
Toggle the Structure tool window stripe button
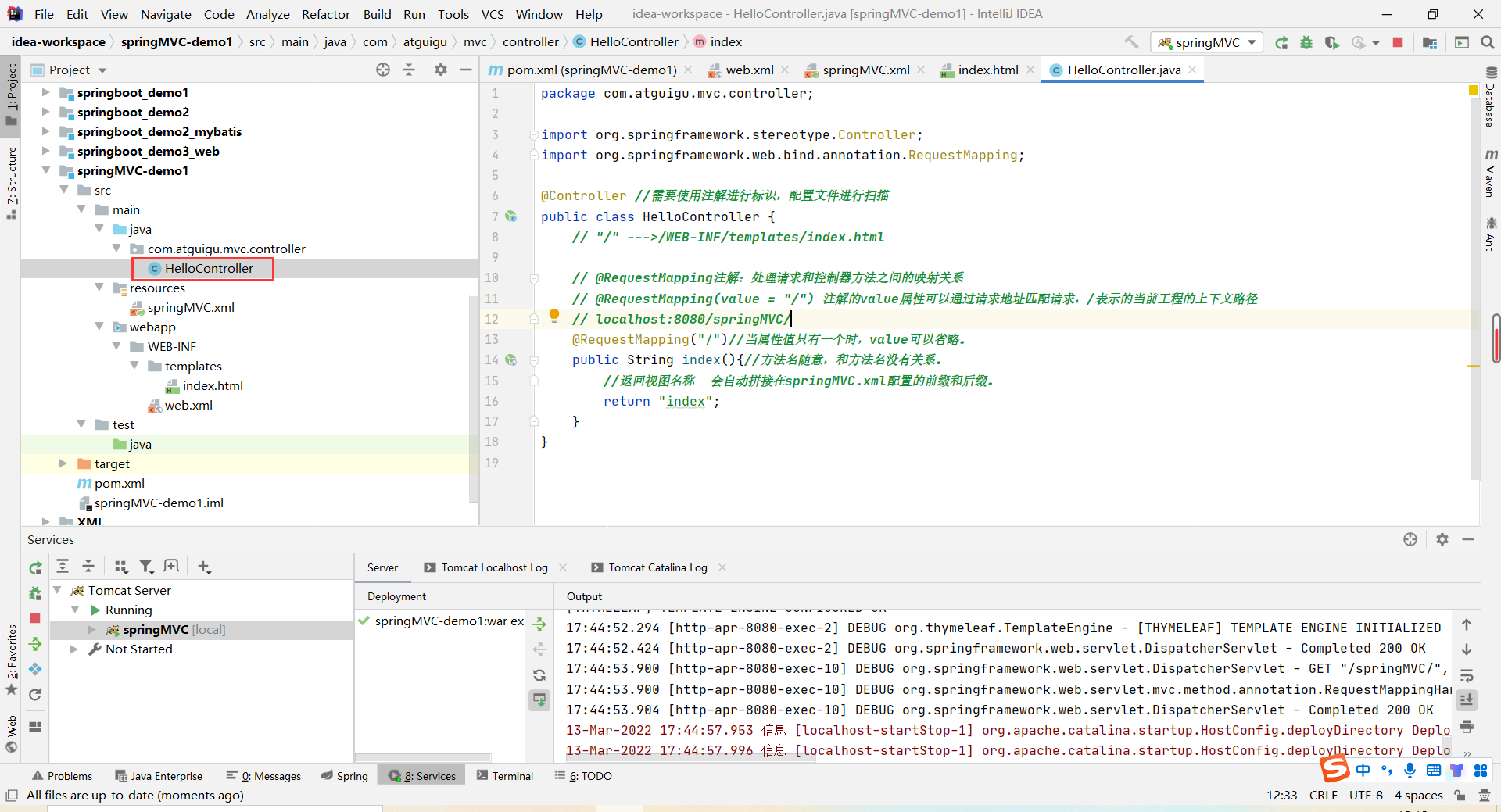[11, 183]
